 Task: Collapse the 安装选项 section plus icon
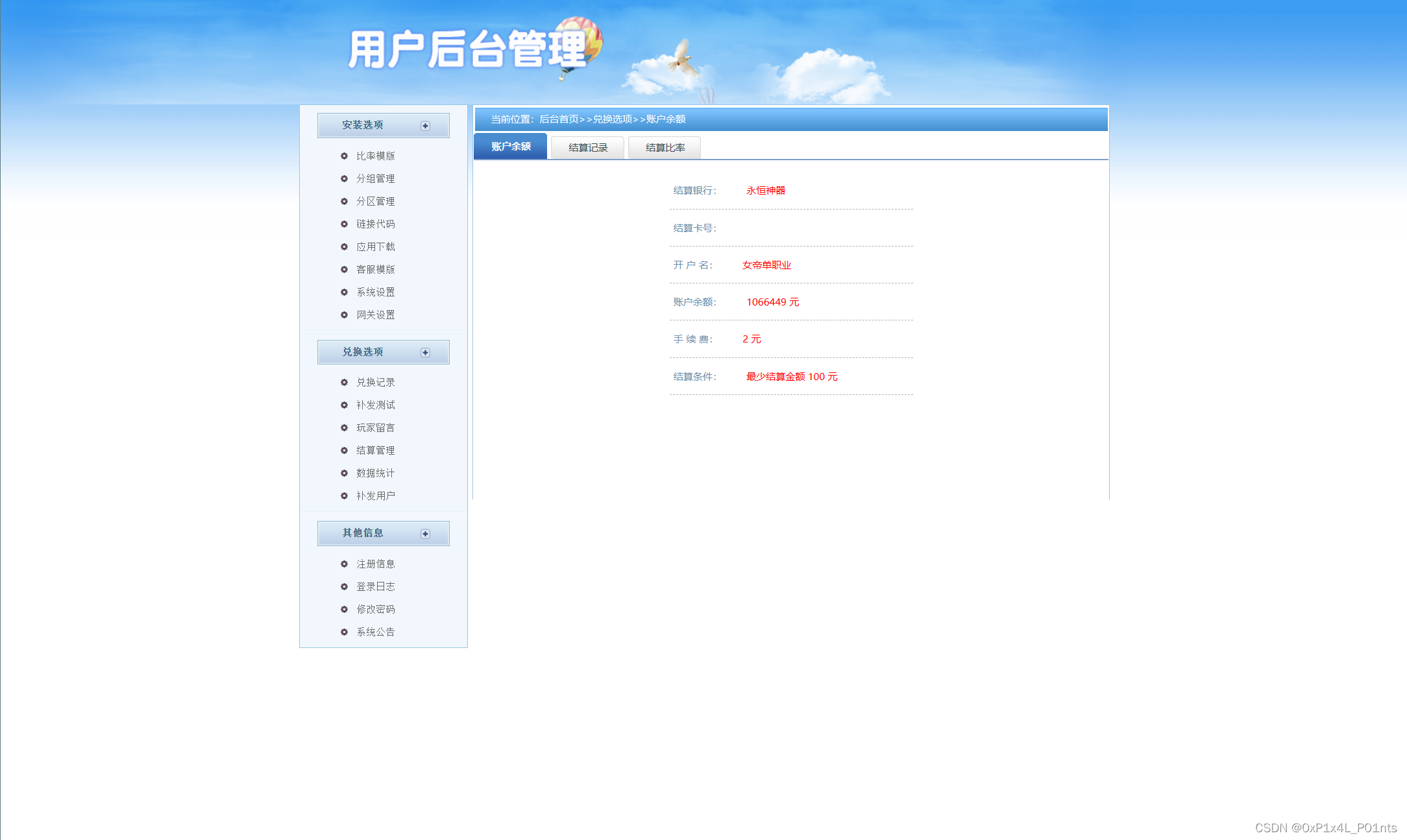point(425,126)
